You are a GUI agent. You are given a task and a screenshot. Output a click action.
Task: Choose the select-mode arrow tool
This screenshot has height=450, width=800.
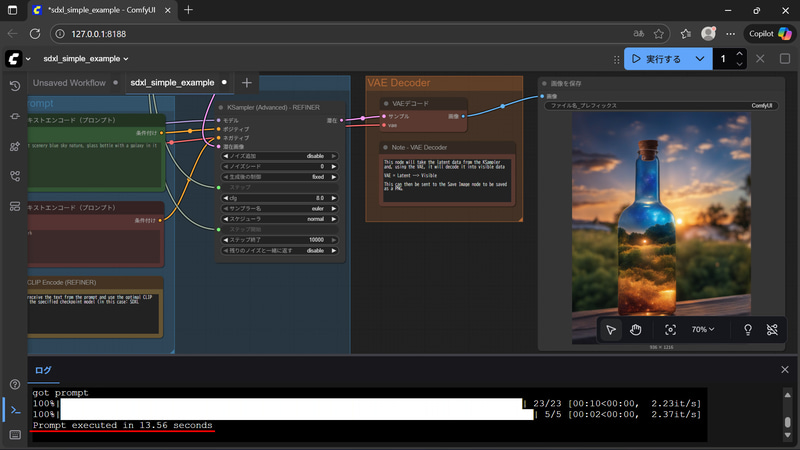click(611, 330)
